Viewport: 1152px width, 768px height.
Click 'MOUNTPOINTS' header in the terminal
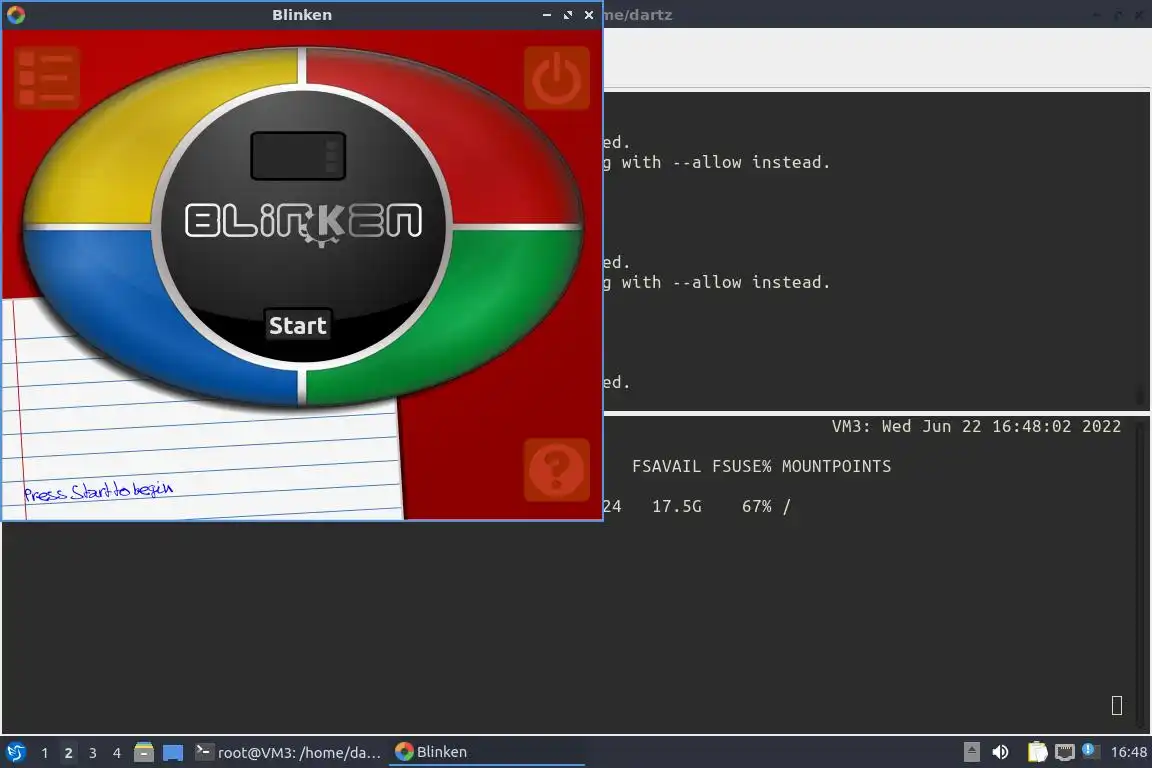(x=836, y=466)
